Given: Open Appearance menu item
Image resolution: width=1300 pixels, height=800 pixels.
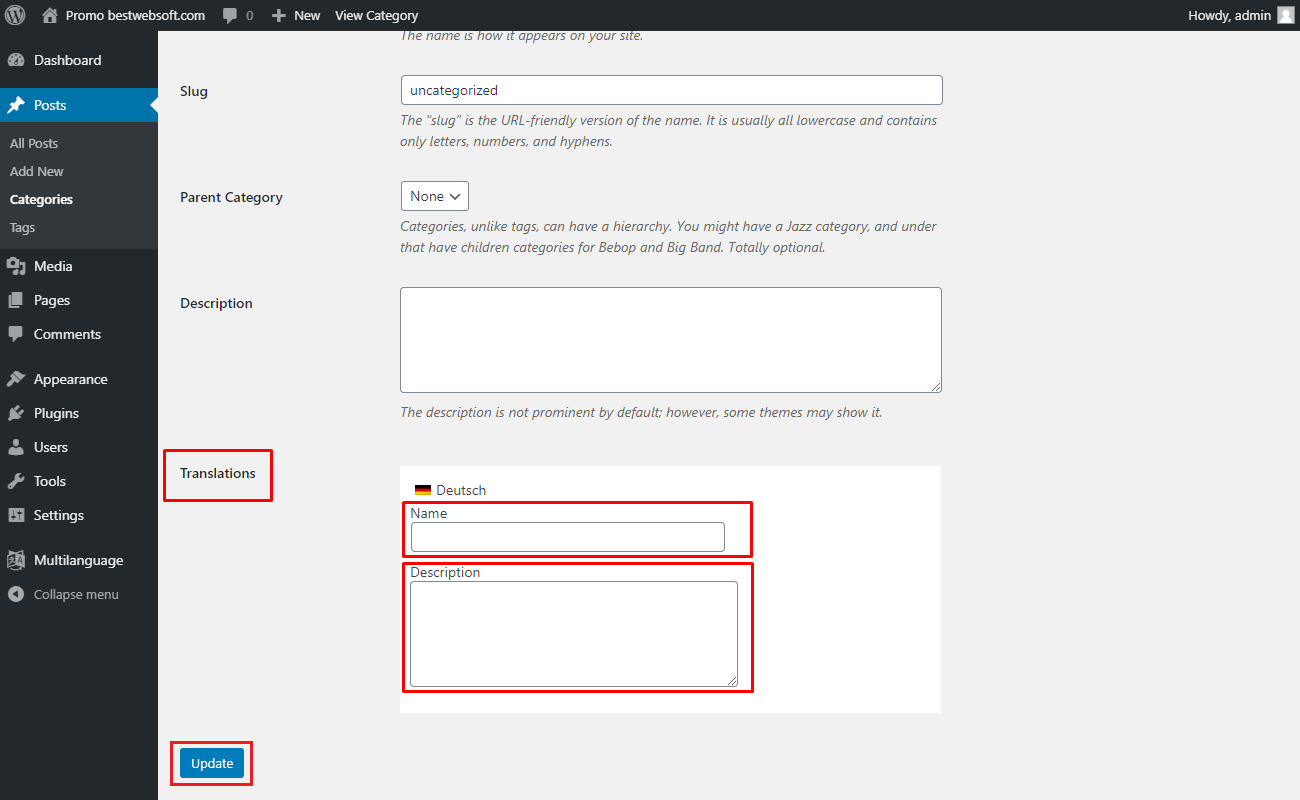Looking at the screenshot, I should [79, 379].
